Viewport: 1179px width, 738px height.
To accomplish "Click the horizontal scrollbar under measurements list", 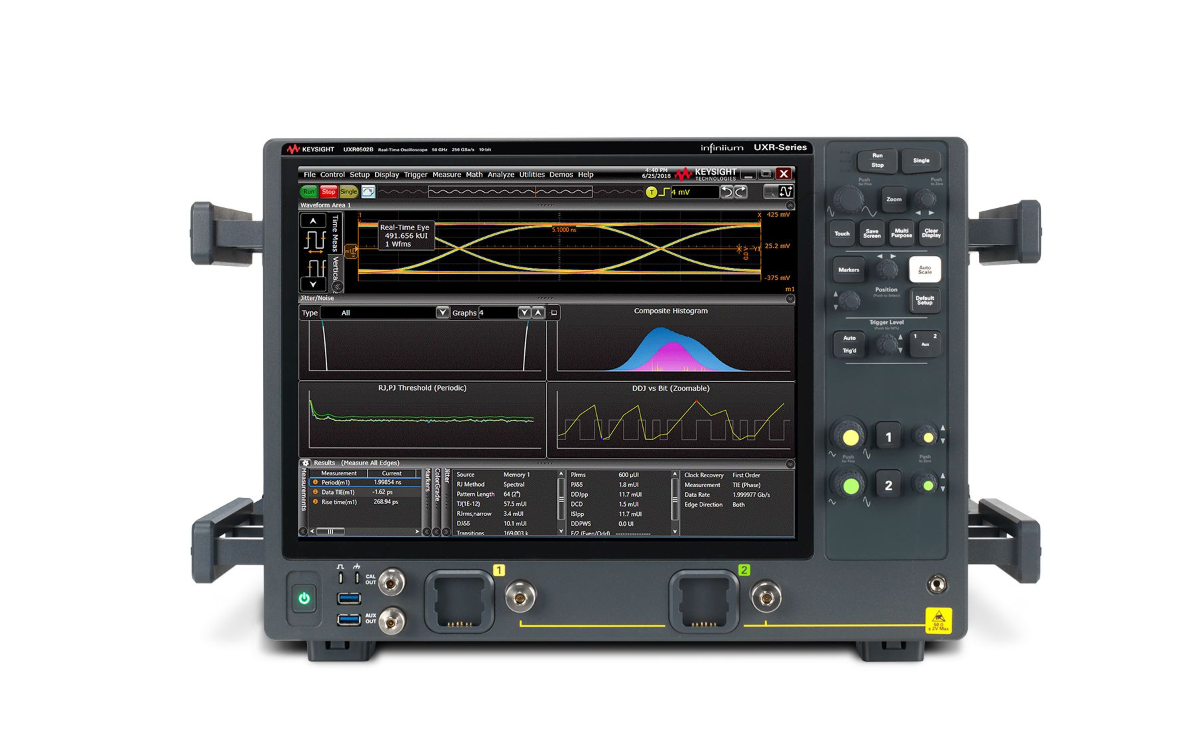I will [331, 531].
